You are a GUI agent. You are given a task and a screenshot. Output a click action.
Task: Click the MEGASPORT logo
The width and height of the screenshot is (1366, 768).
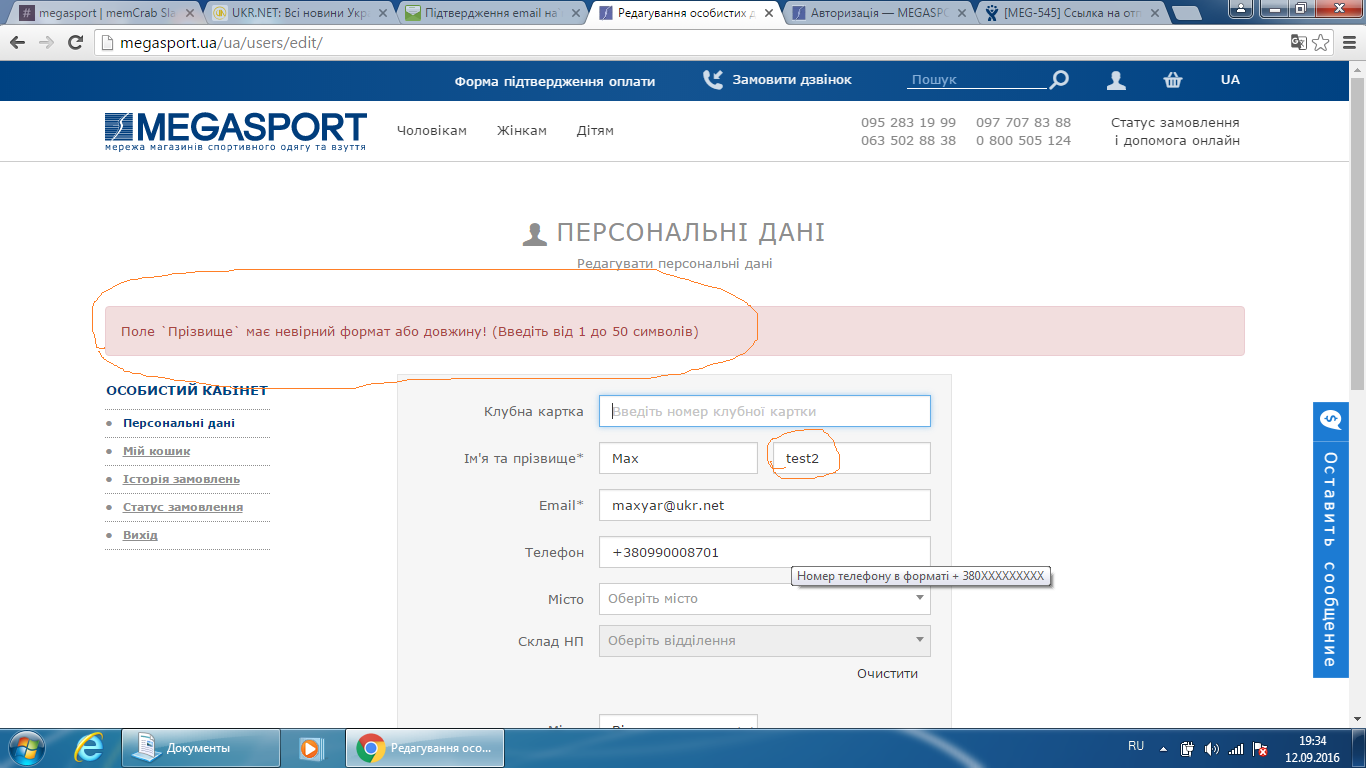(236, 131)
